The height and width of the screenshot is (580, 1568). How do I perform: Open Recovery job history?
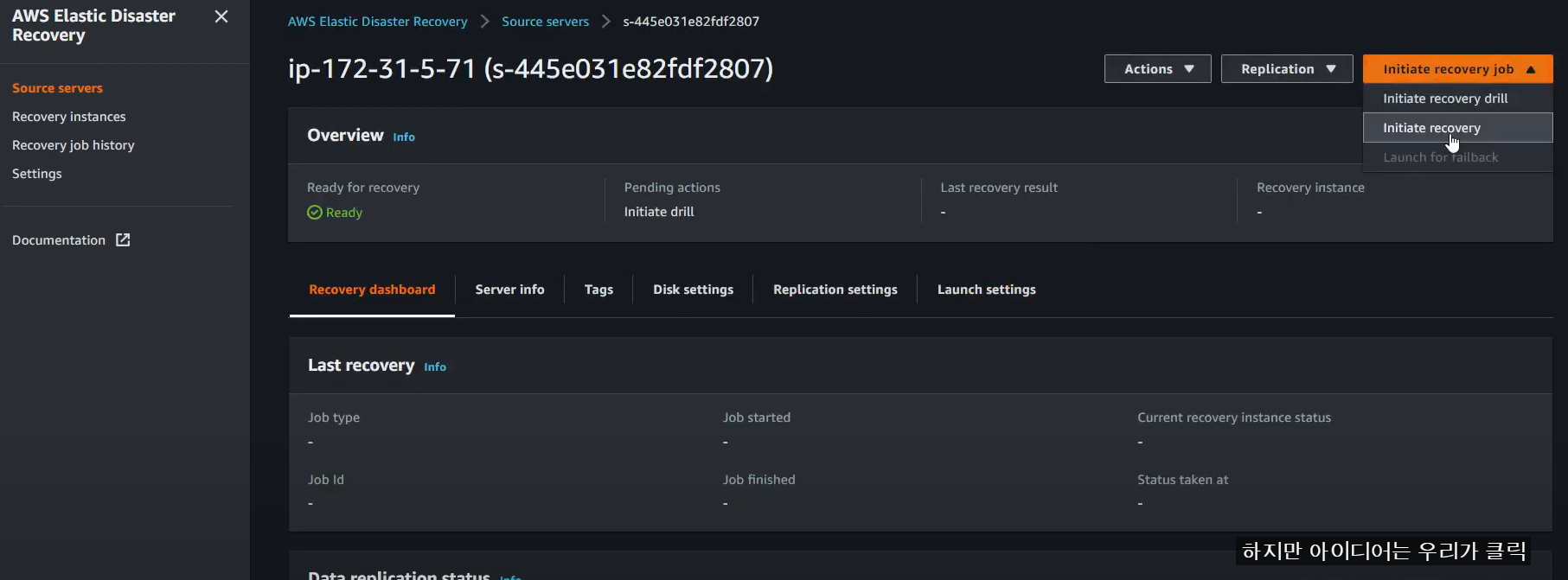74,145
